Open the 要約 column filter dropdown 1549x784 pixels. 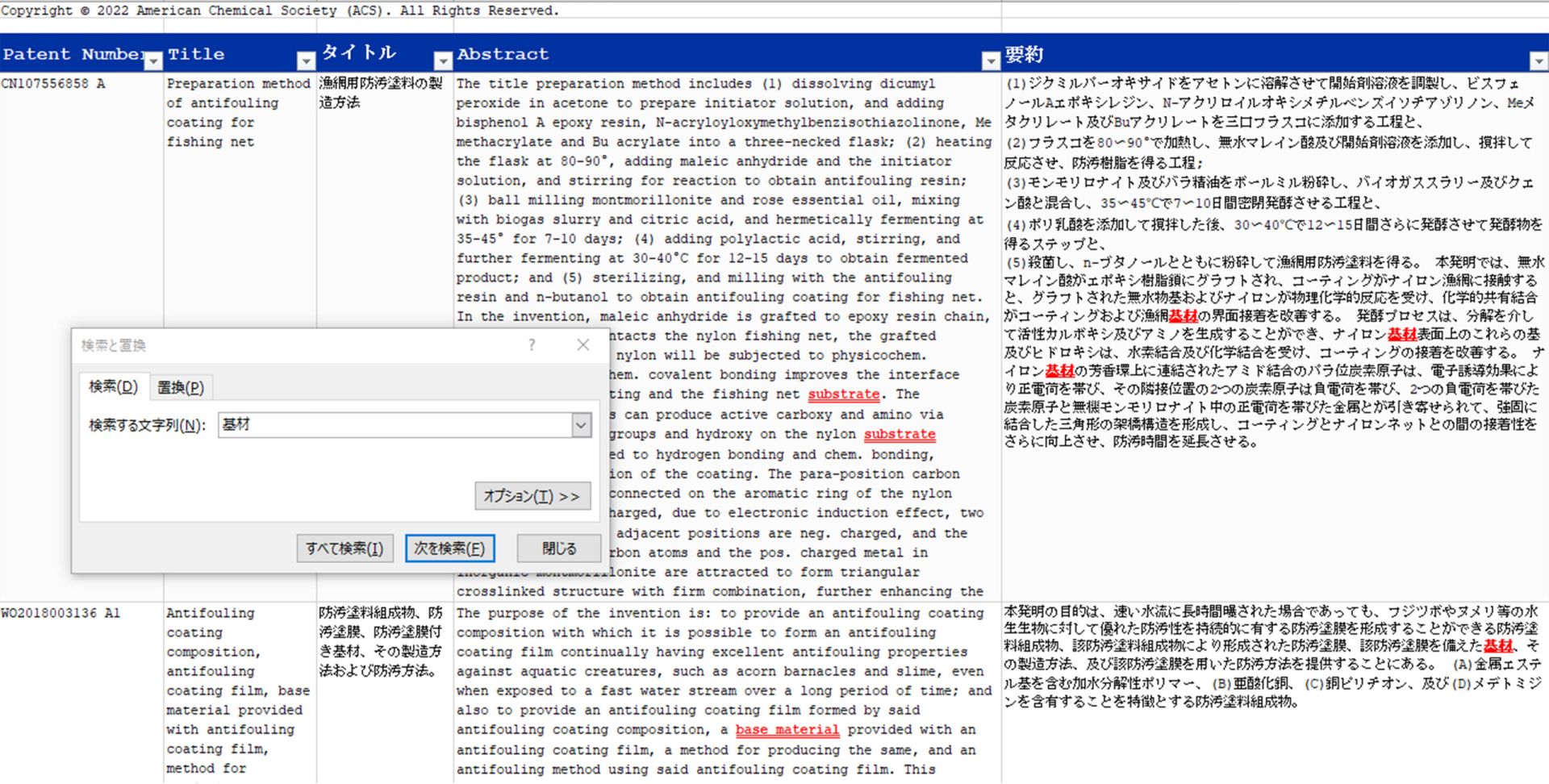point(1539,61)
